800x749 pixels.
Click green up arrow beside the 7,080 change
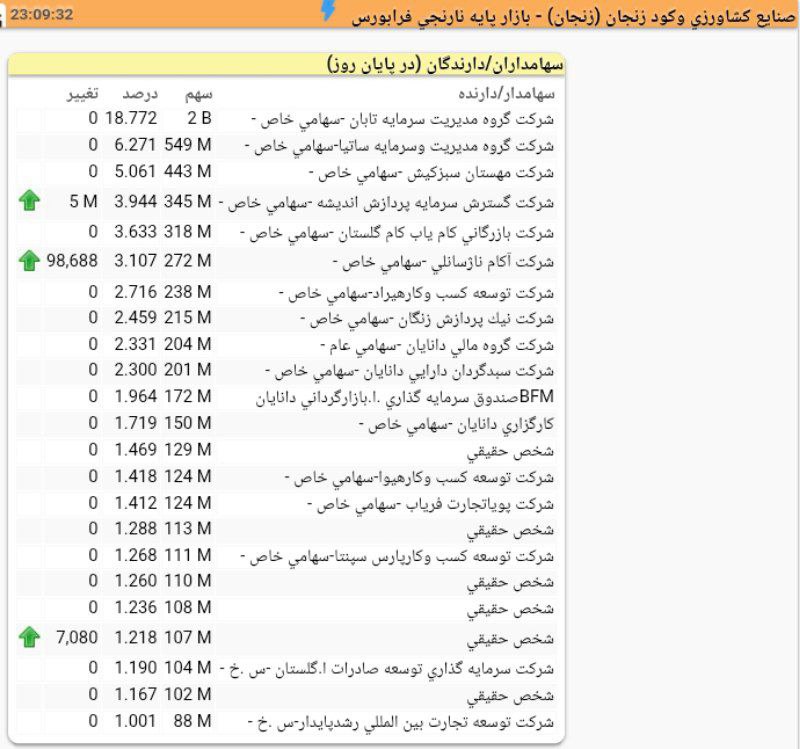[29, 637]
